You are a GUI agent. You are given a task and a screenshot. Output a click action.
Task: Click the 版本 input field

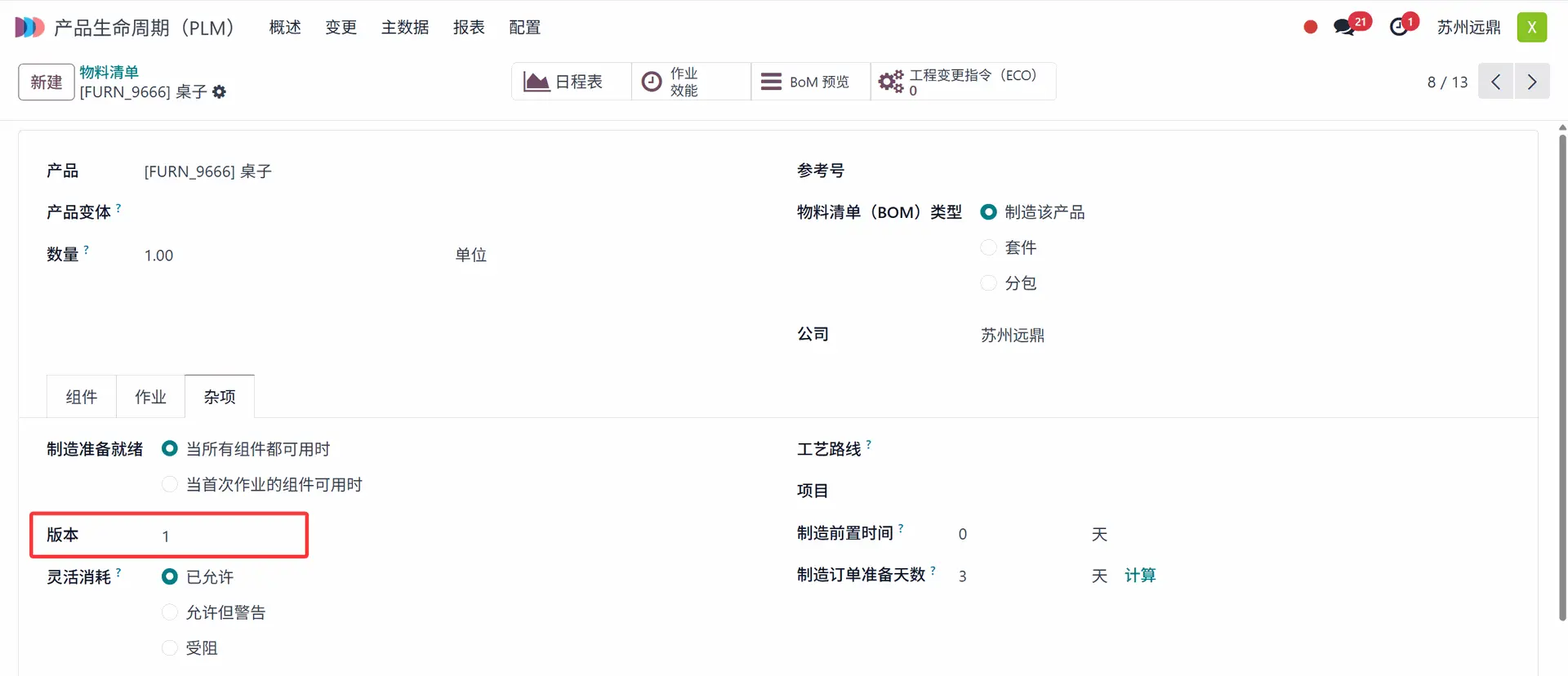[229, 536]
